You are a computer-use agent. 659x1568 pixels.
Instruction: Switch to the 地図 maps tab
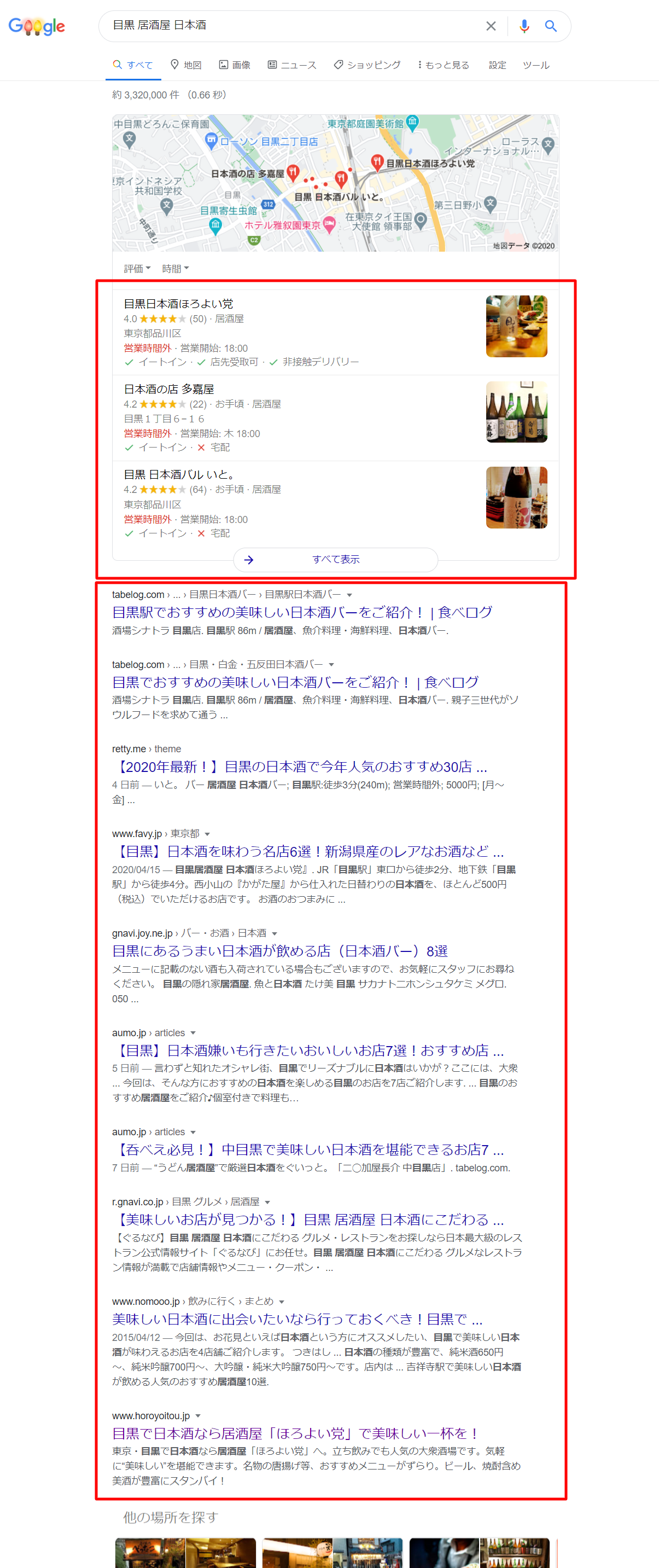185,65
